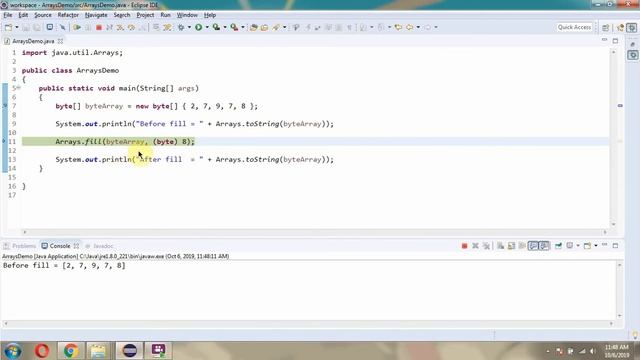Click the New file toolbar icon
The image size is (640, 360).
[x=8, y=27]
